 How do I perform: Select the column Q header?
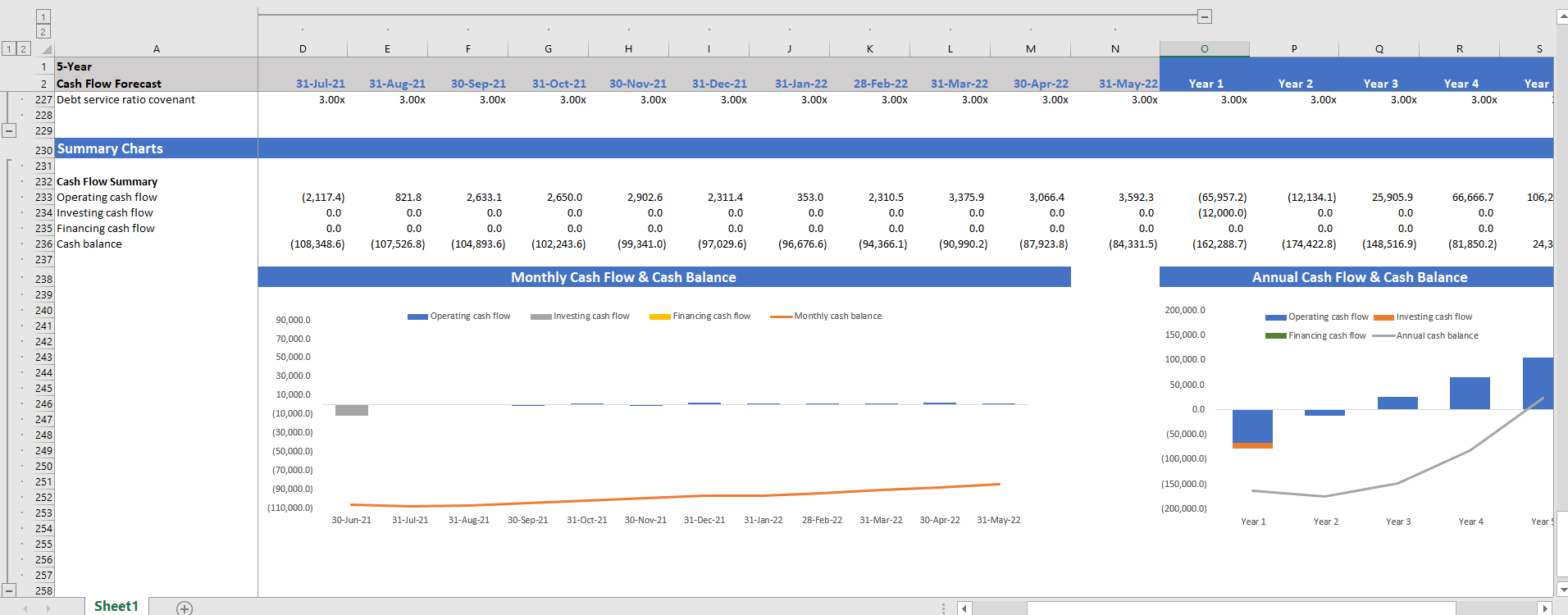(x=1379, y=49)
